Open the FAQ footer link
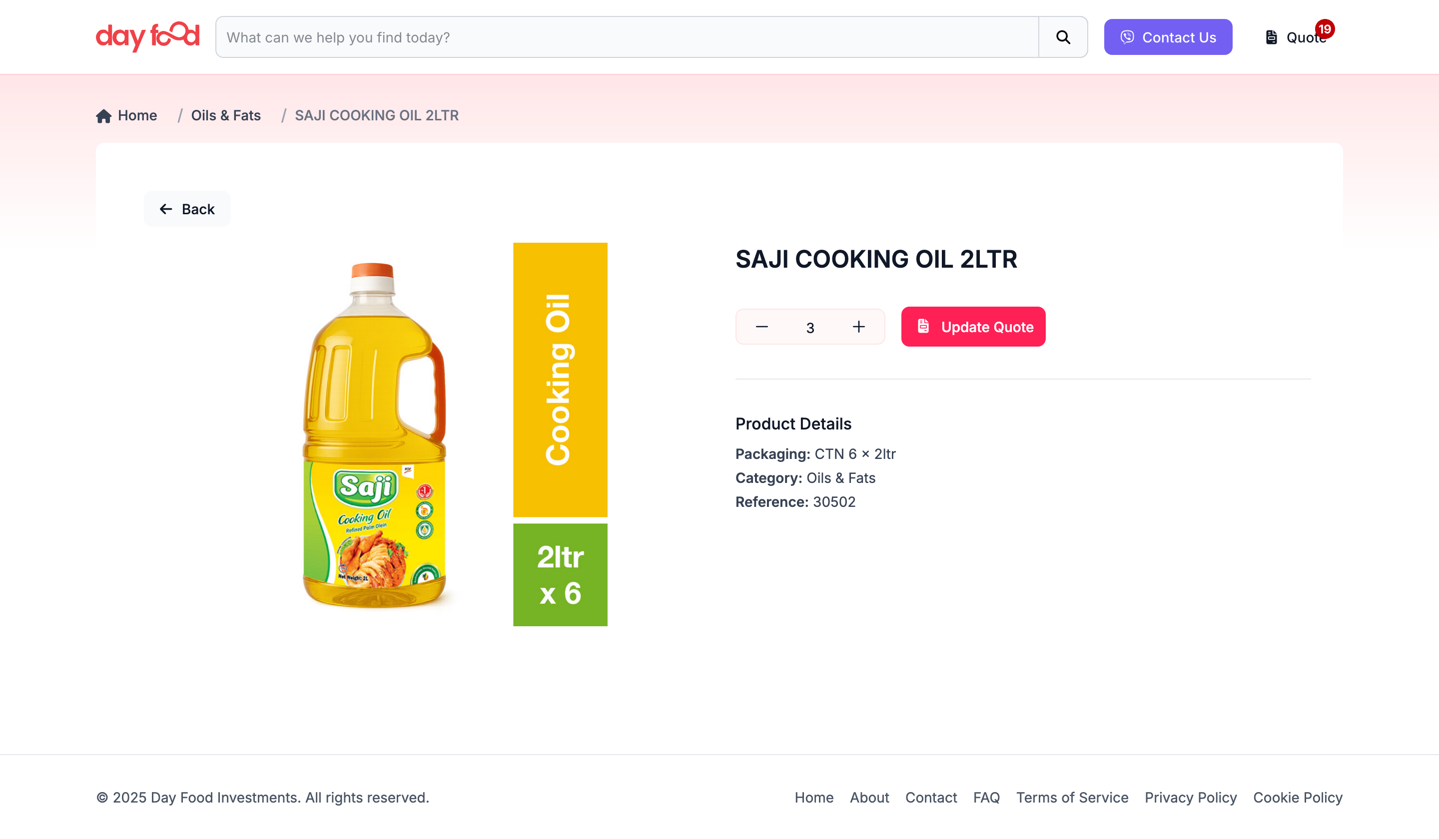Viewport: 1439px width, 840px height. point(986,797)
